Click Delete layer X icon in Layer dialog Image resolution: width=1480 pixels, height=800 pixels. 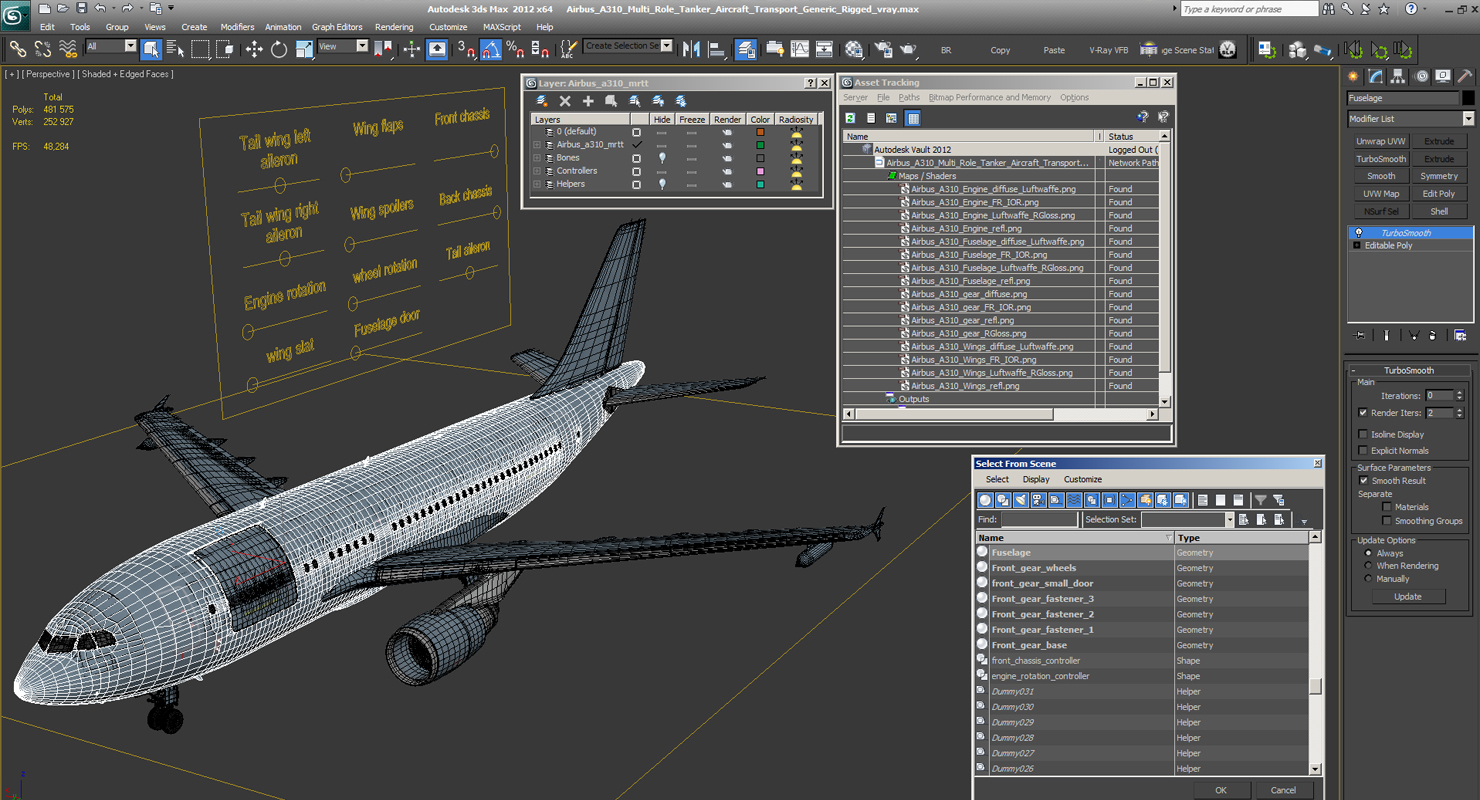(565, 101)
